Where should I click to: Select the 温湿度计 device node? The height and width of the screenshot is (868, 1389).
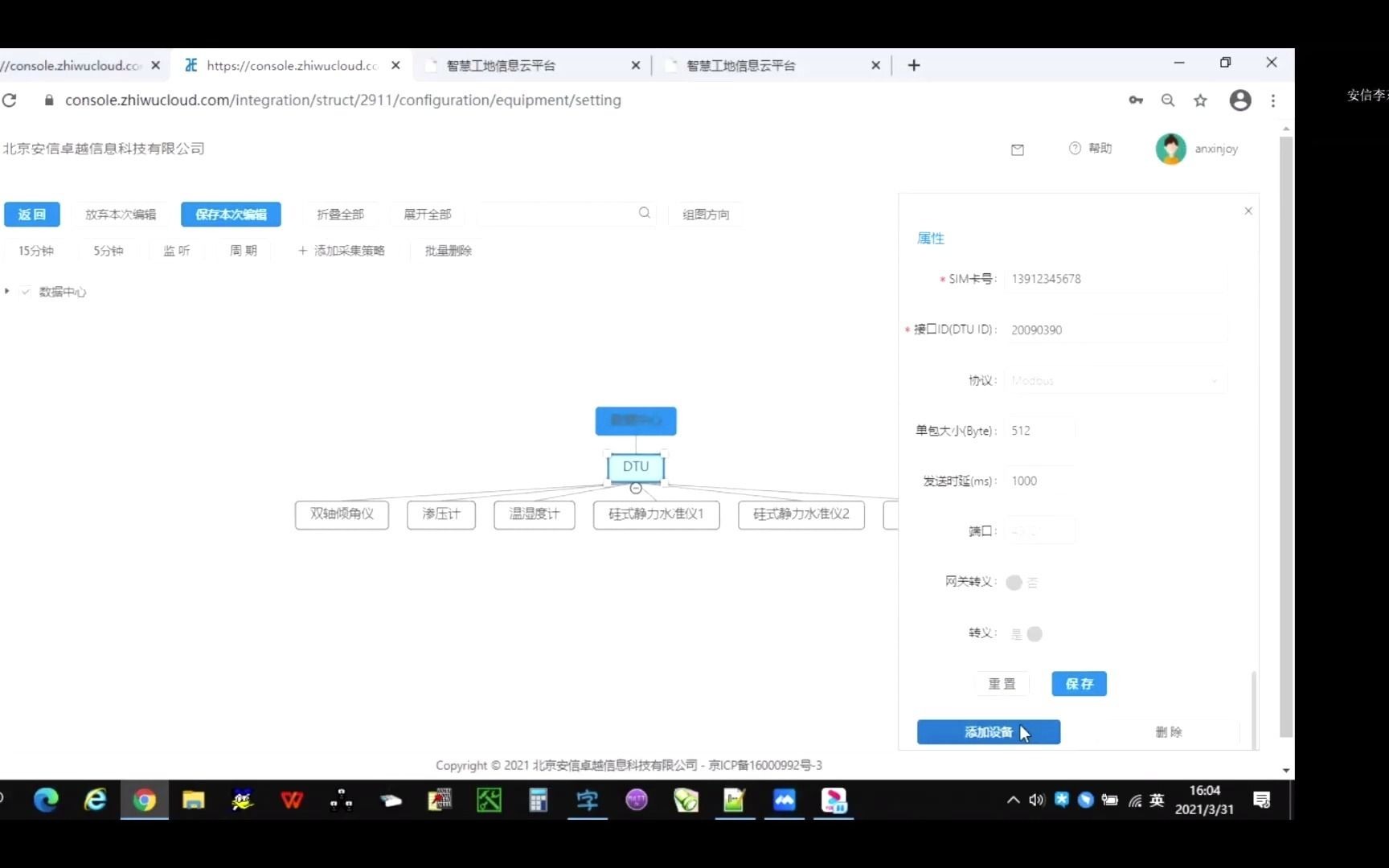pos(535,514)
